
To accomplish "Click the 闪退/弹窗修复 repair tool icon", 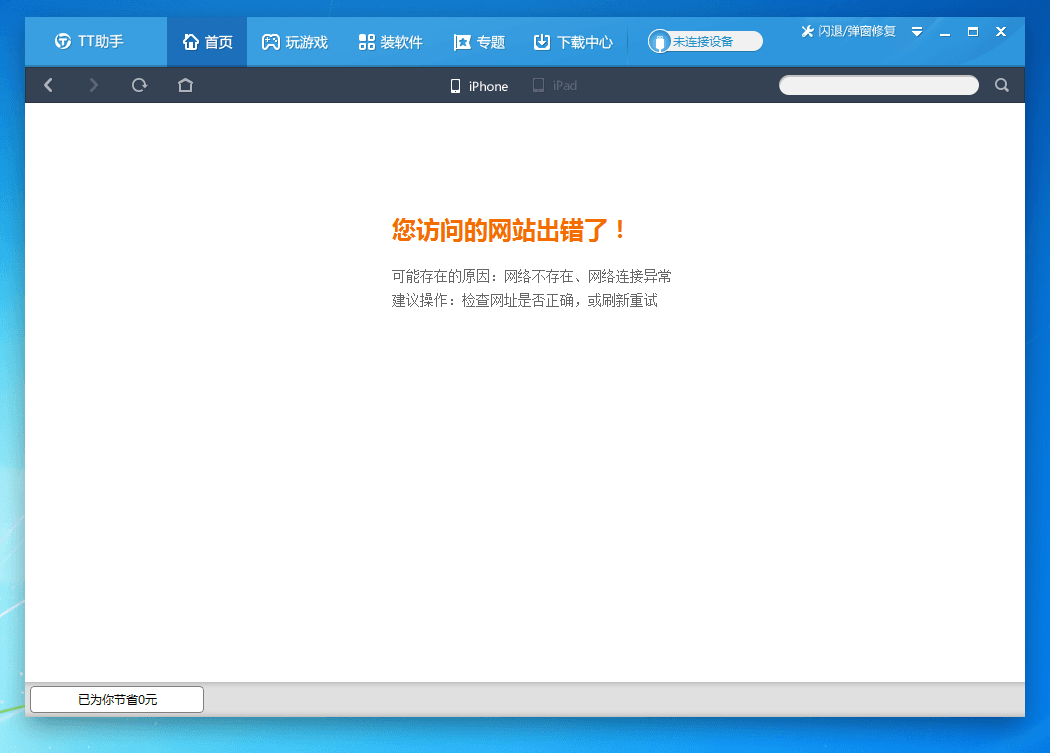I will click(x=806, y=31).
